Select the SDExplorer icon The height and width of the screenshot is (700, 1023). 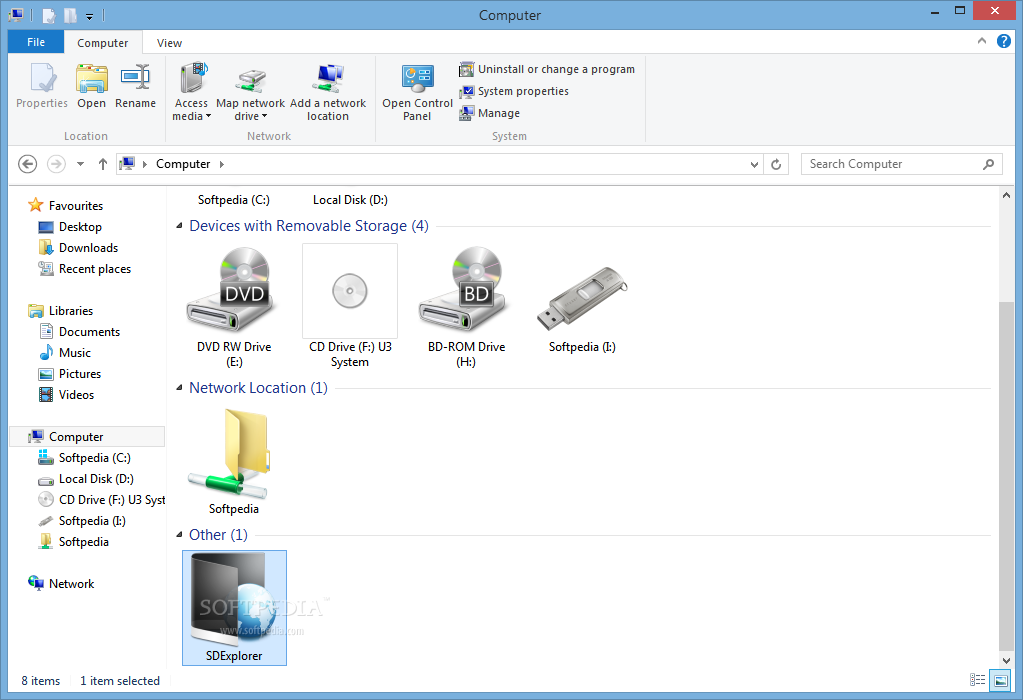(234, 608)
